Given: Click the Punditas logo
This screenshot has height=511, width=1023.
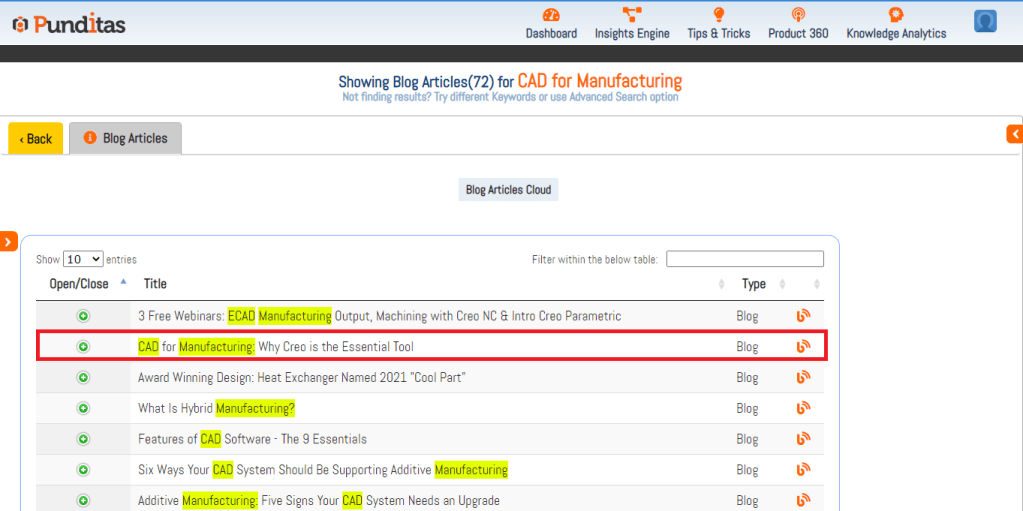Looking at the screenshot, I should coord(69,24).
